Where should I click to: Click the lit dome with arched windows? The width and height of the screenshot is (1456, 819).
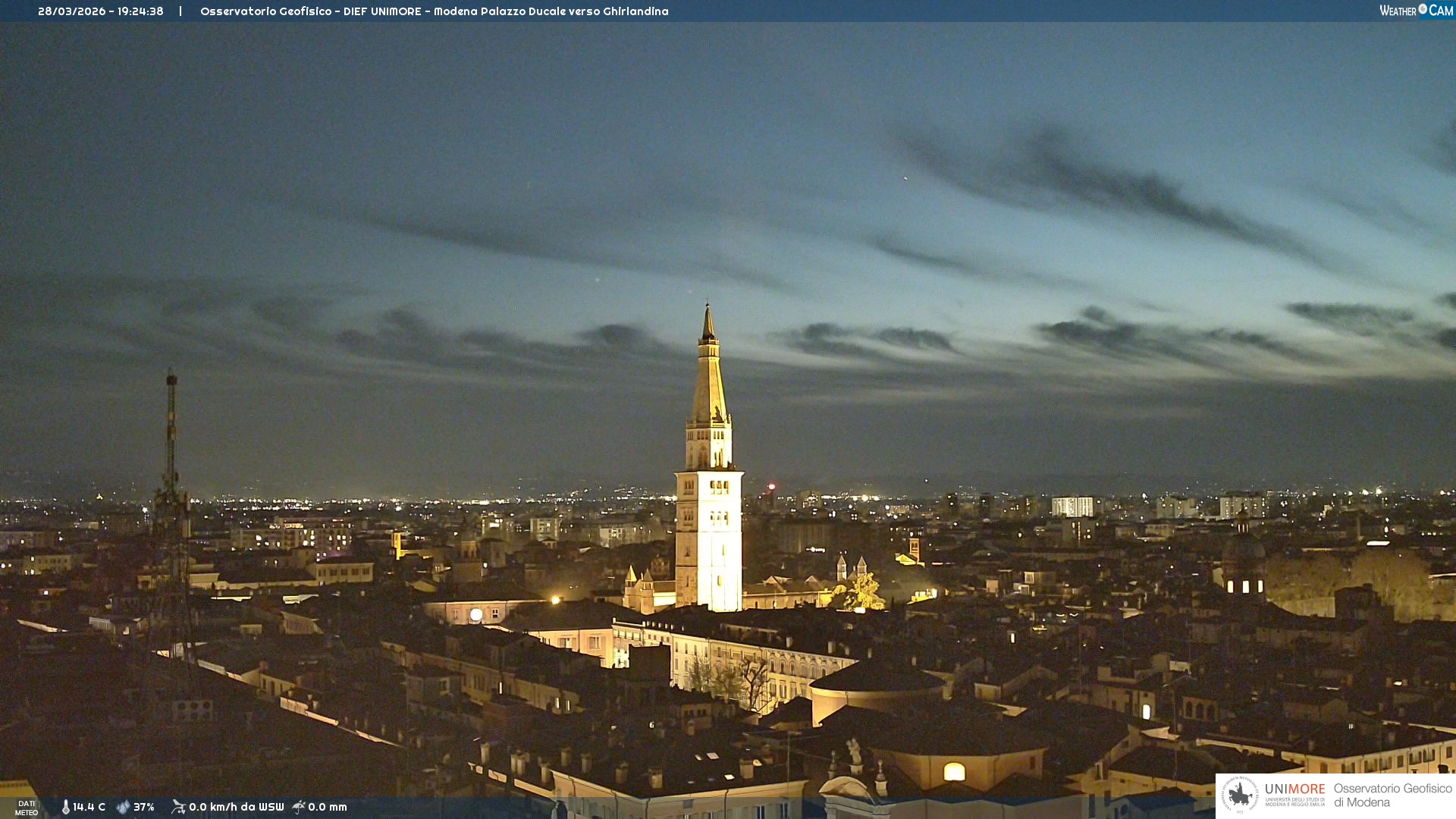pos(1244,565)
